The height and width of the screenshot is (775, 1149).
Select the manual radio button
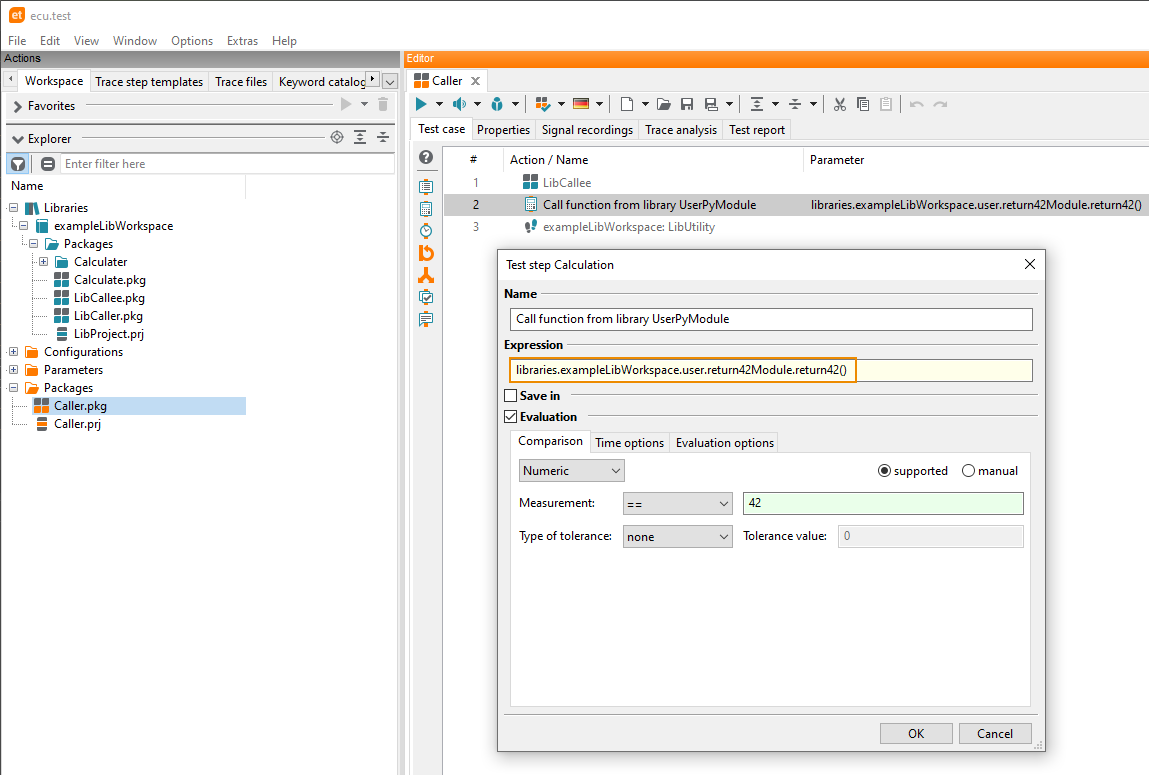(x=969, y=471)
